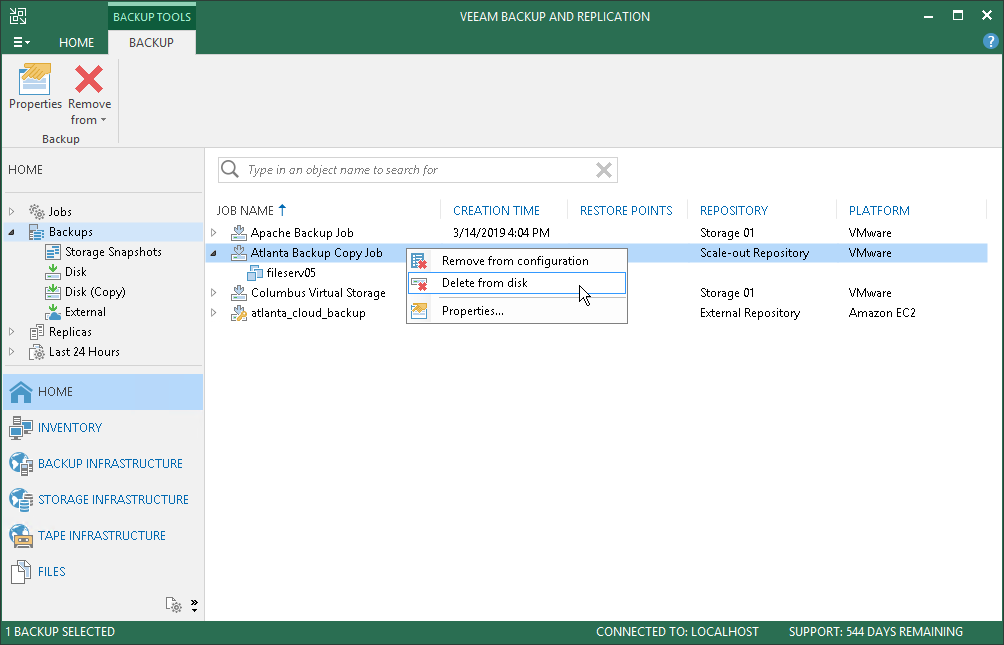Select Remove from configuration menu entry

coord(514,261)
